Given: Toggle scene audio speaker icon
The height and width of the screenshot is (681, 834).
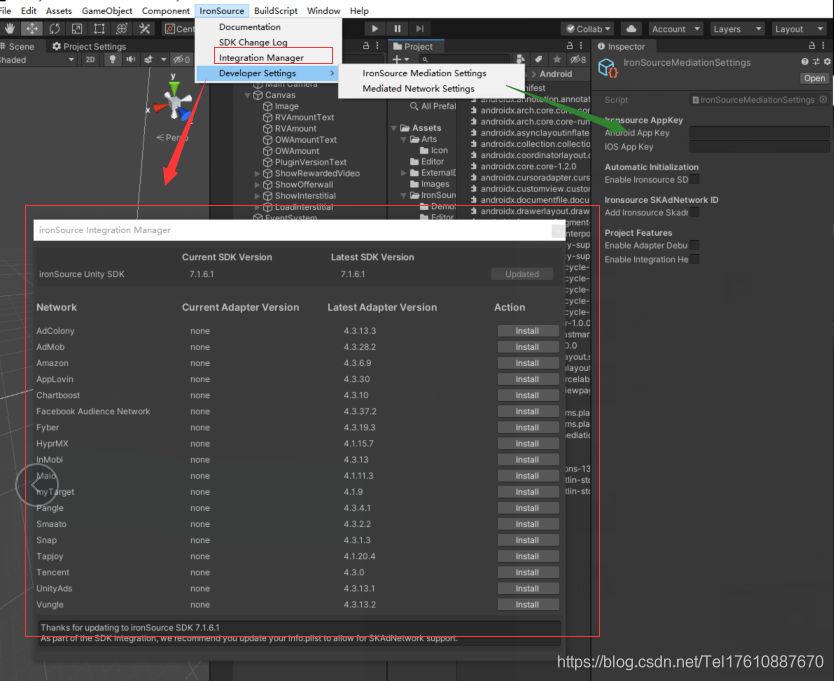Looking at the screenshot, I should [x=130, y=60].
